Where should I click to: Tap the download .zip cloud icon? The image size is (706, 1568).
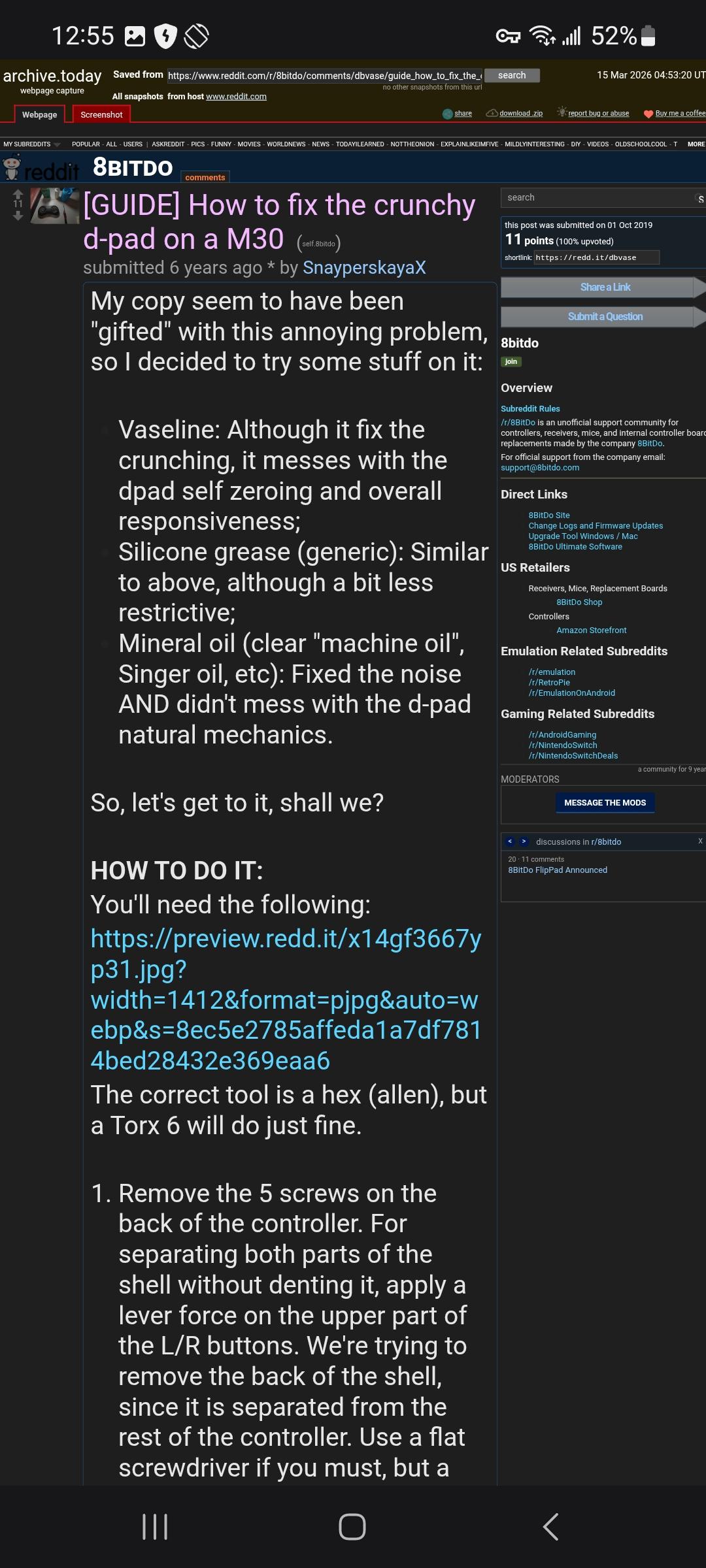tap(492, 113)
